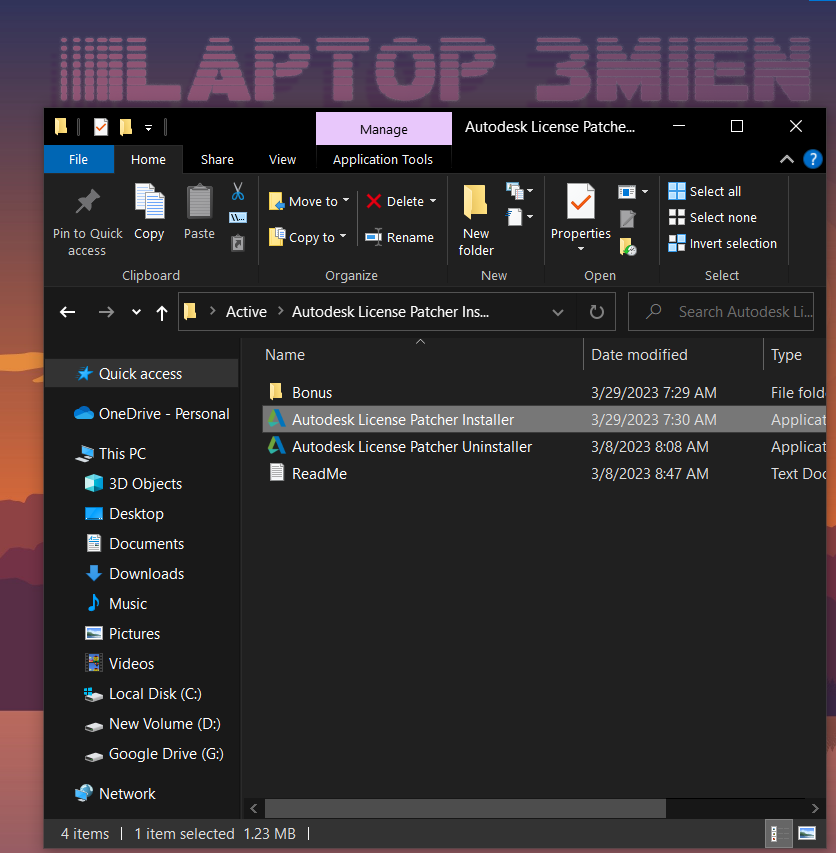Image resolution: width=836 pixels, height=853 pixels.
Task: Open the Share ribbon tab
Action: (x=217, y=159)
